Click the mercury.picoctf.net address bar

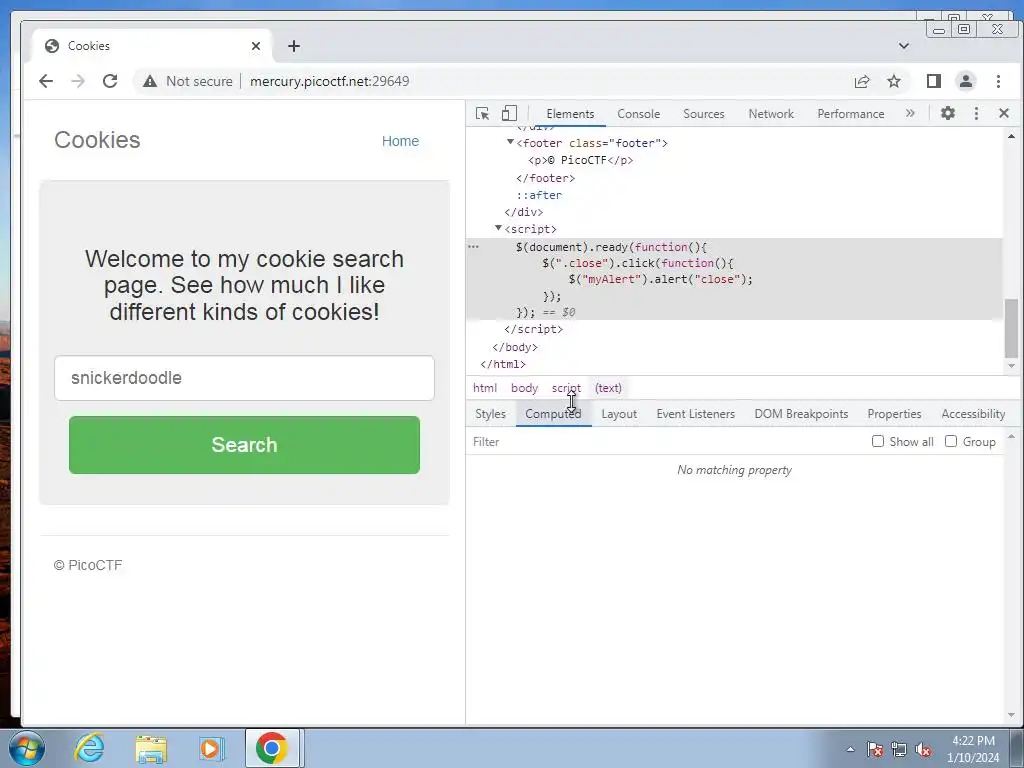pos(329,81)
